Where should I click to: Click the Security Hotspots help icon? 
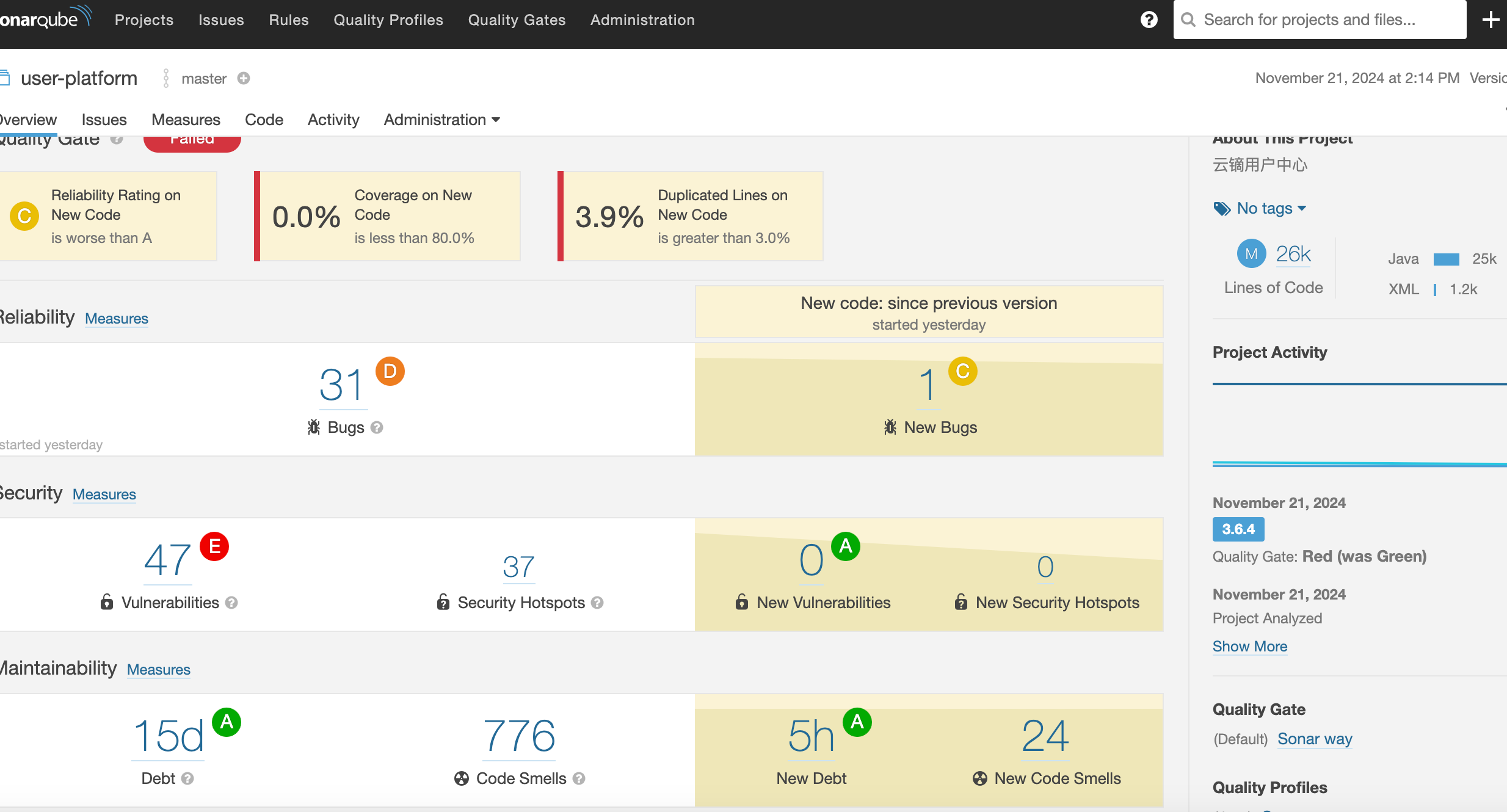(597, 603)
